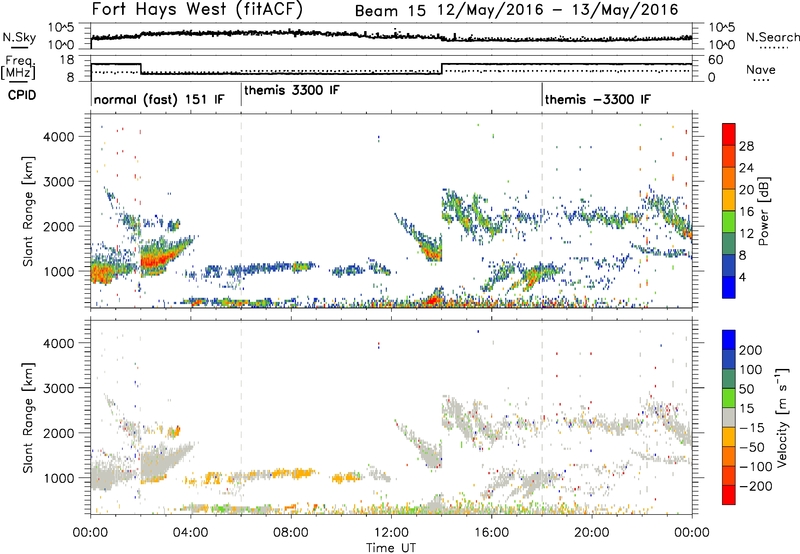Click the 'CPID' row label
This screenshot has height=554, width=800.
tap(22, 95)
